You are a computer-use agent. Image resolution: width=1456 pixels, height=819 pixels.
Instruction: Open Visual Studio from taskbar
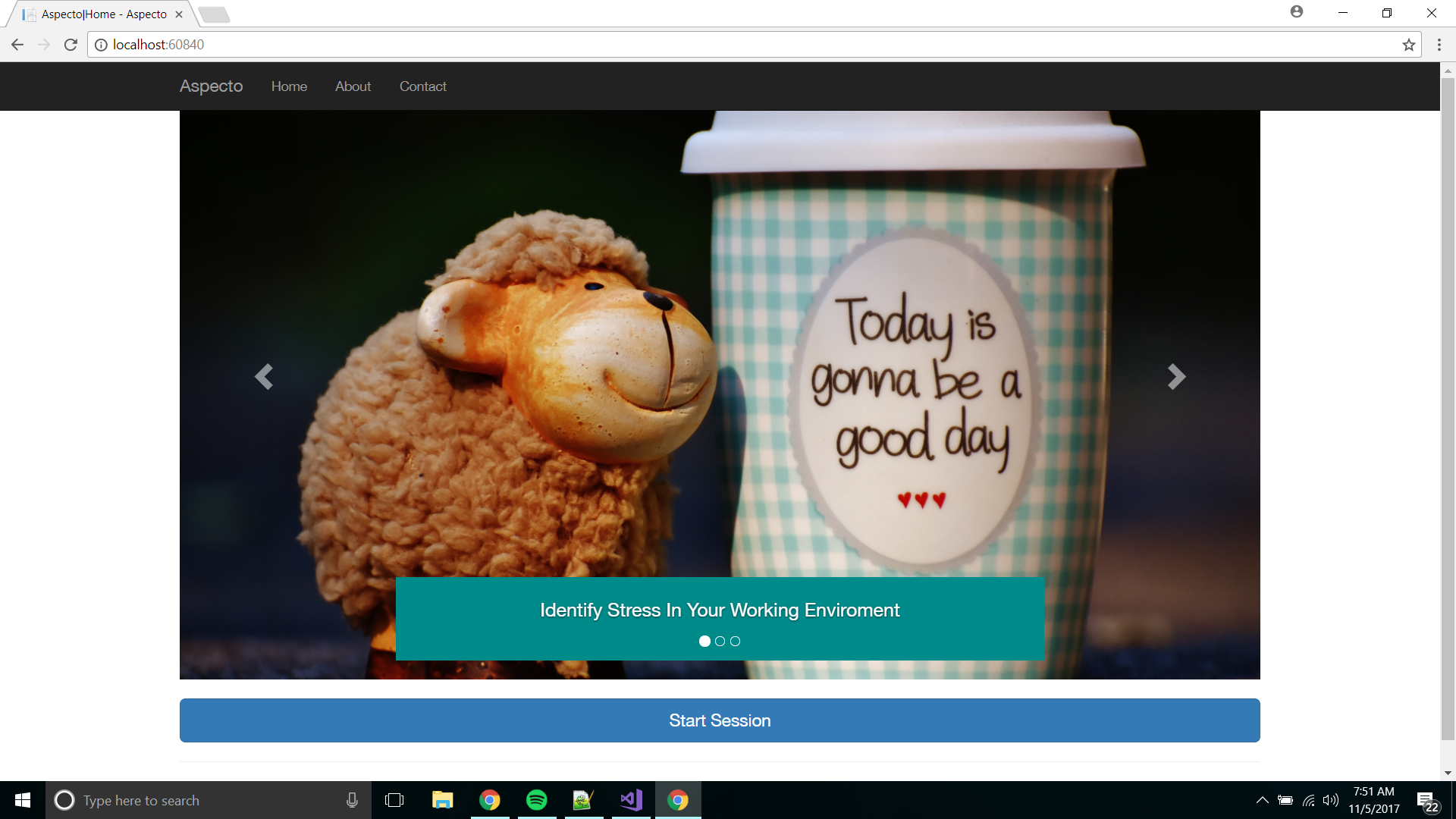(x=631, y=800)
